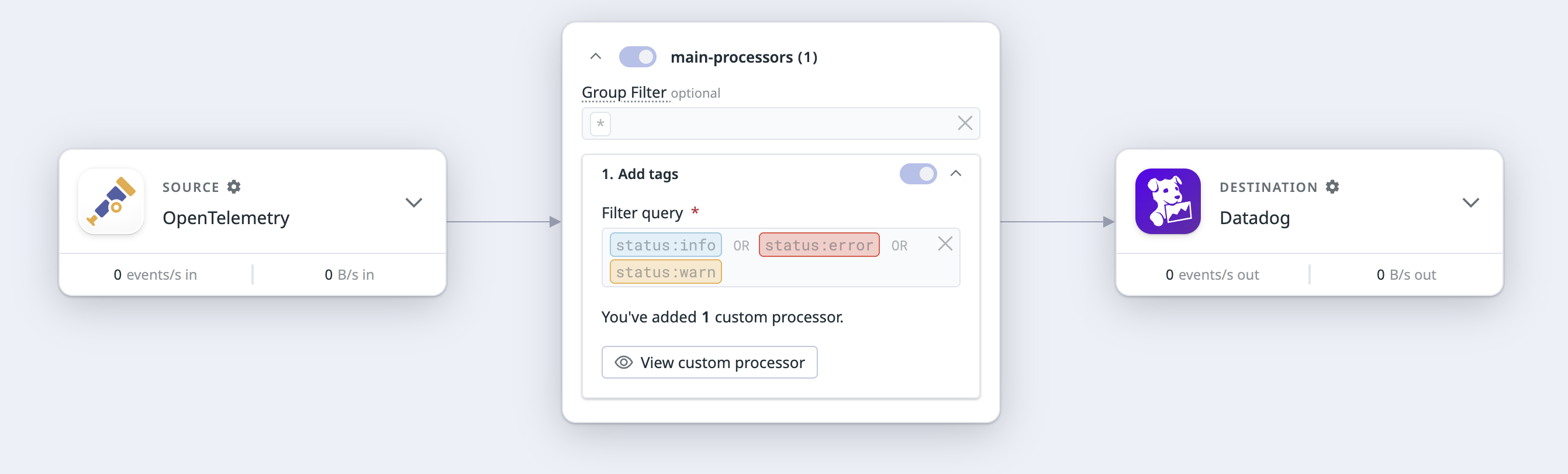Click the Datadog dog logo icon
Viewport: 1568px width, 474px height.
(x=1168, y=202)
